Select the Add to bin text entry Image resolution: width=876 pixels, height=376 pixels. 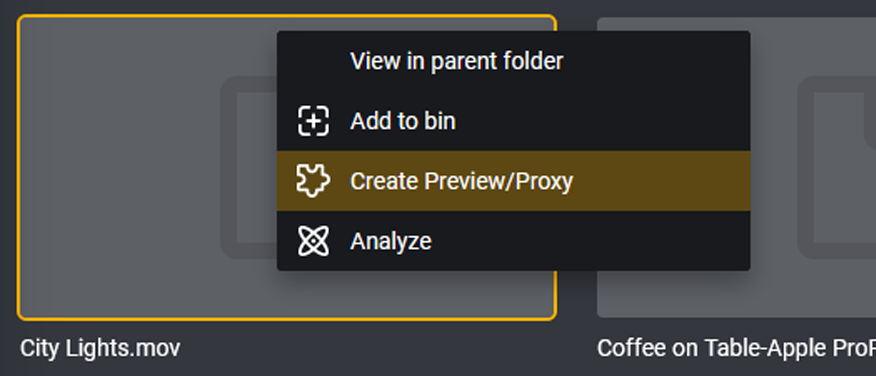pos(402,121)
